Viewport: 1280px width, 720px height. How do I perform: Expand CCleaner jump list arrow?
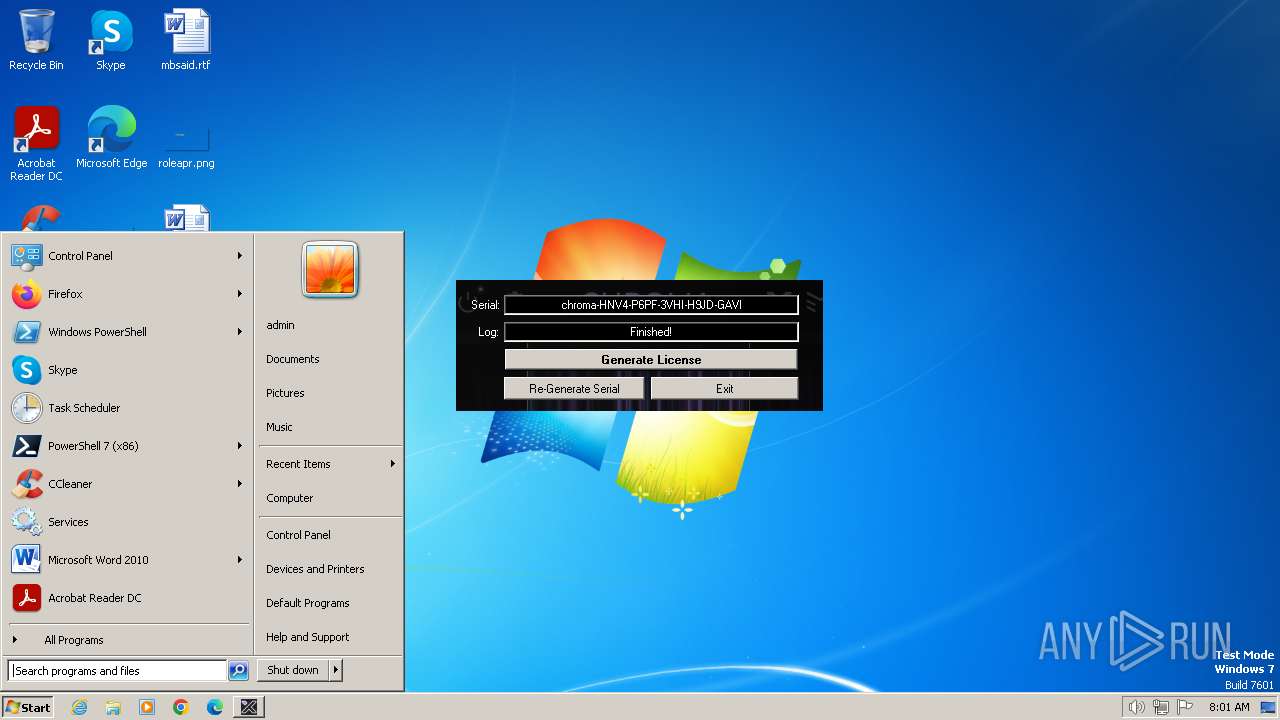(x=240, y=484)
